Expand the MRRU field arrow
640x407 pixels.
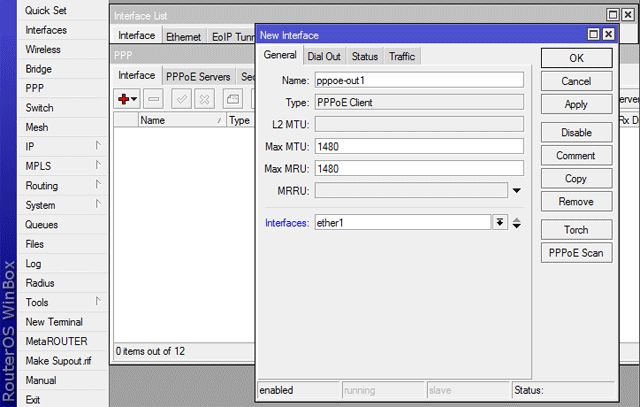pos(517,191)
